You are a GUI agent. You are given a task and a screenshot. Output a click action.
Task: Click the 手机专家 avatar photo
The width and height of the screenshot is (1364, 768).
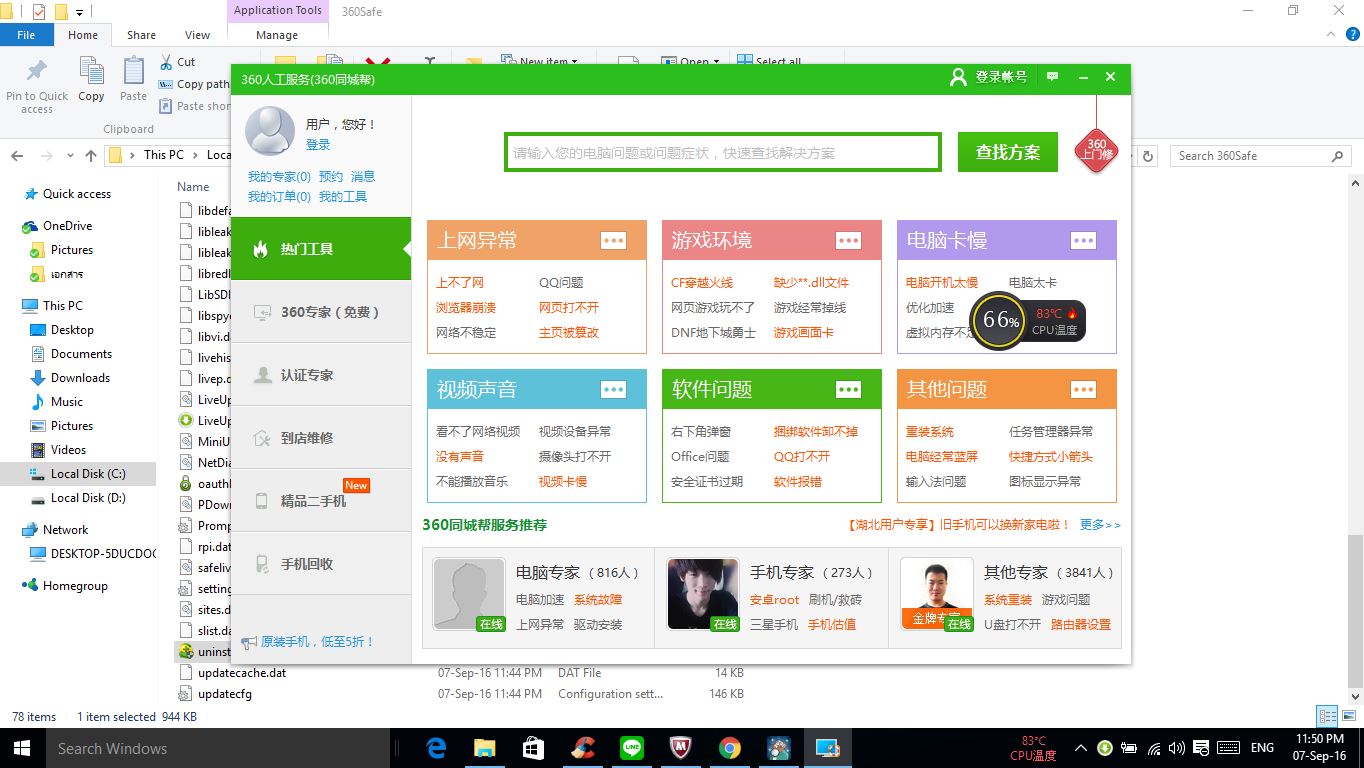[703, 595]
